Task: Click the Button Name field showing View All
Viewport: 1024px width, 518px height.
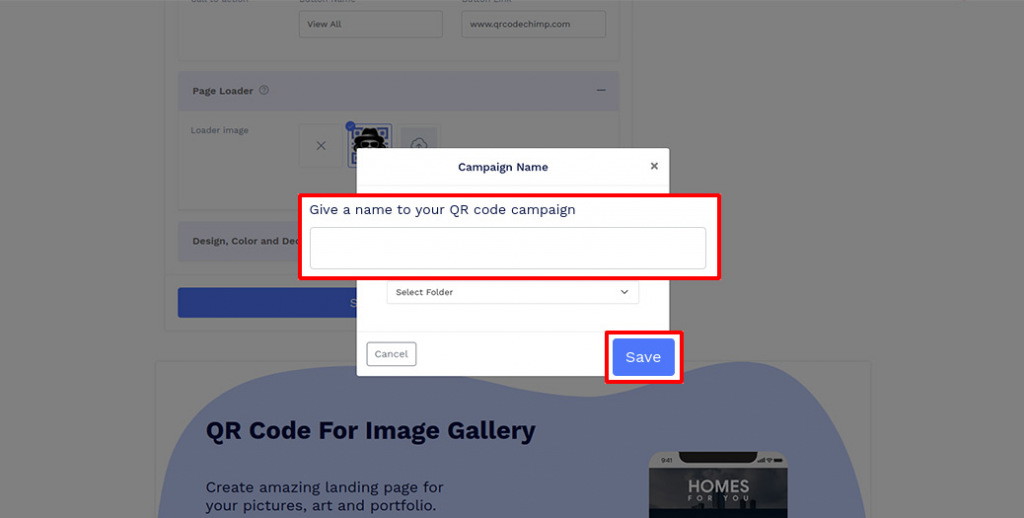Action: point(370,24)
